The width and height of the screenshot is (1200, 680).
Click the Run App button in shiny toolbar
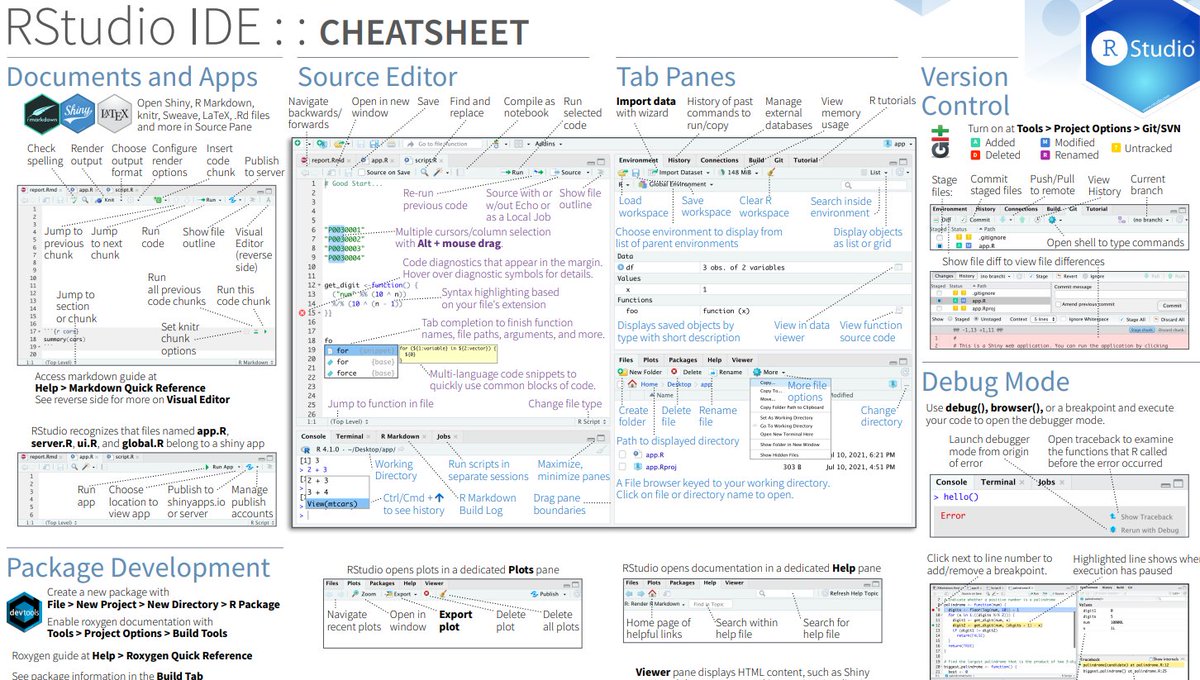[219, 467]
